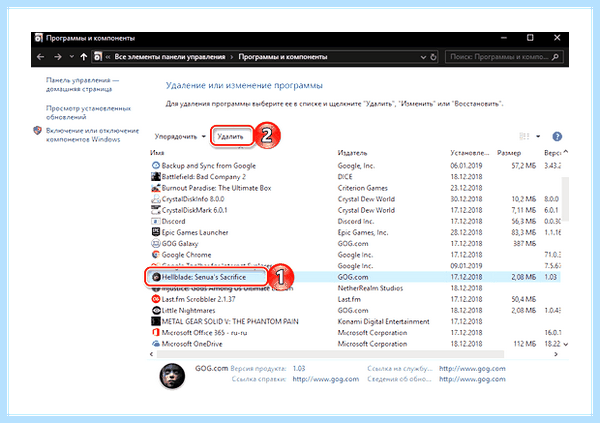The width and height of the screenshot is (600, 423).
Task: Click publisher text Konami Digital Entertainment
Action: 383,322
